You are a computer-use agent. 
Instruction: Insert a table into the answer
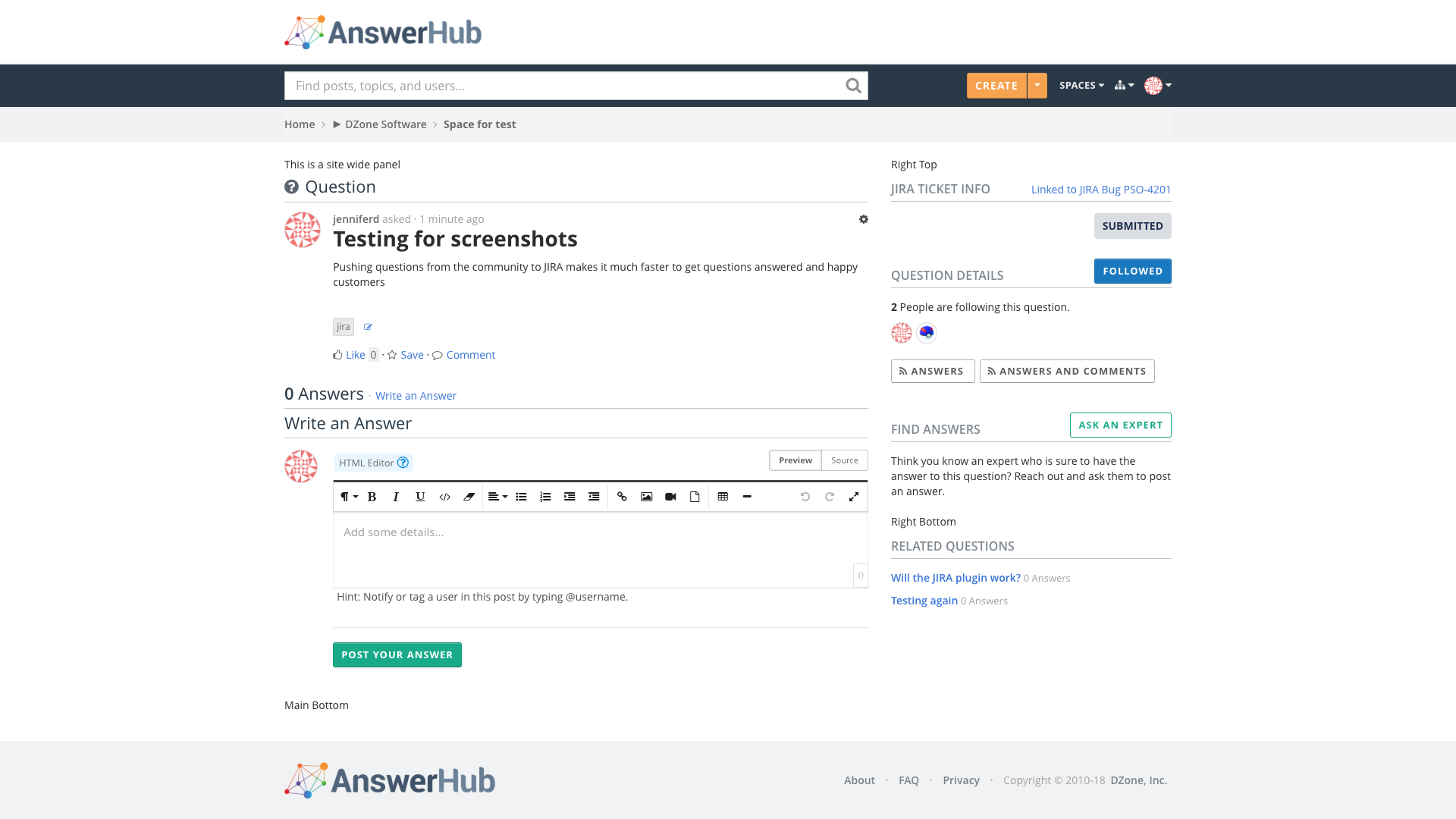tap(723, 497)
